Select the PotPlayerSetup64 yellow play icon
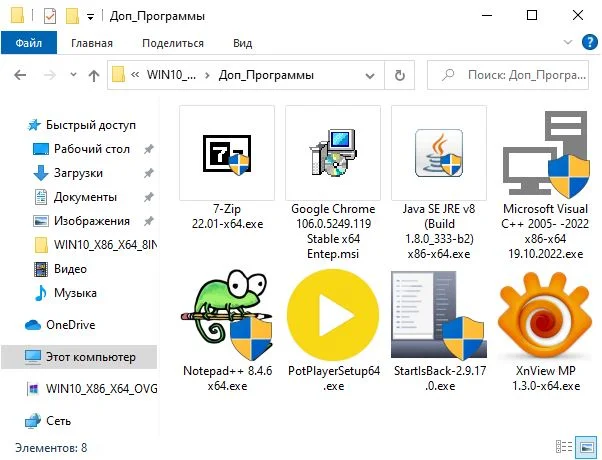The image size is (602, 460). (333, 314)
